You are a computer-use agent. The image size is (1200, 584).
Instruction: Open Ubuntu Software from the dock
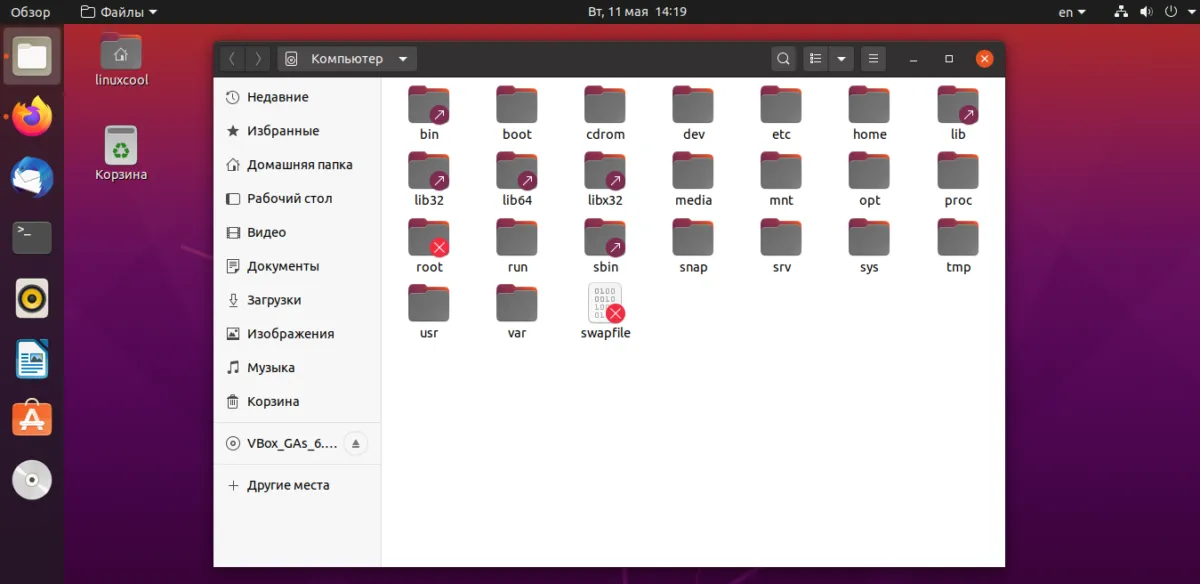[x=32, y=419]
